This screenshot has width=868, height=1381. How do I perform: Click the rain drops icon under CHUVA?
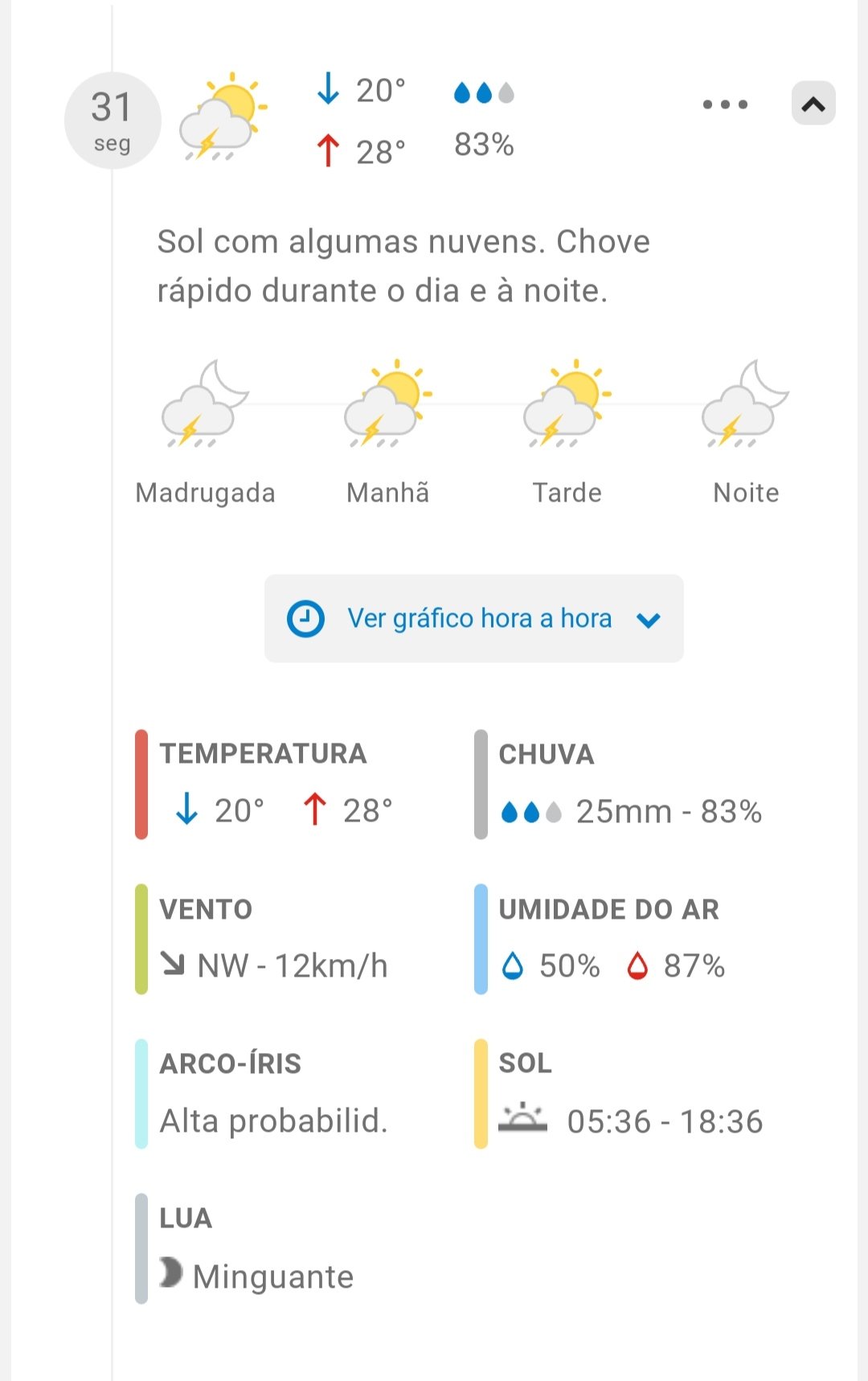pos(530,813)
